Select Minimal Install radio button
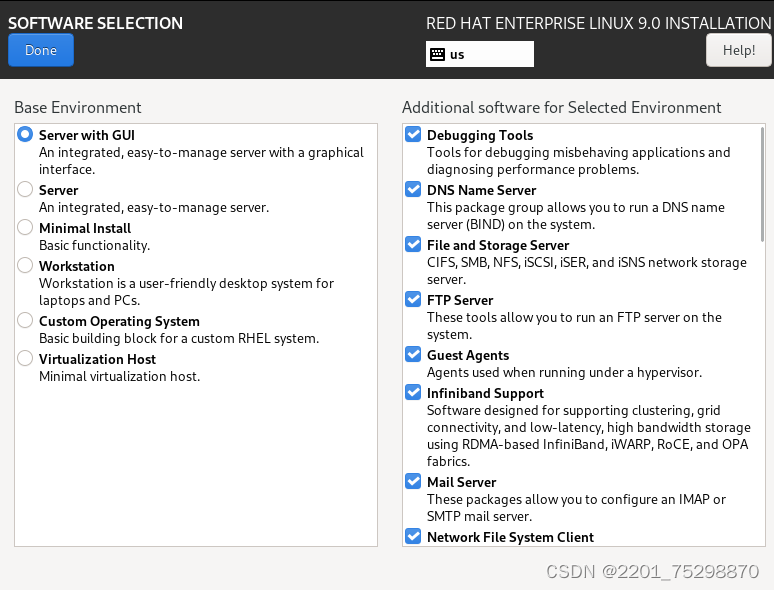 (x=25, y=228)
